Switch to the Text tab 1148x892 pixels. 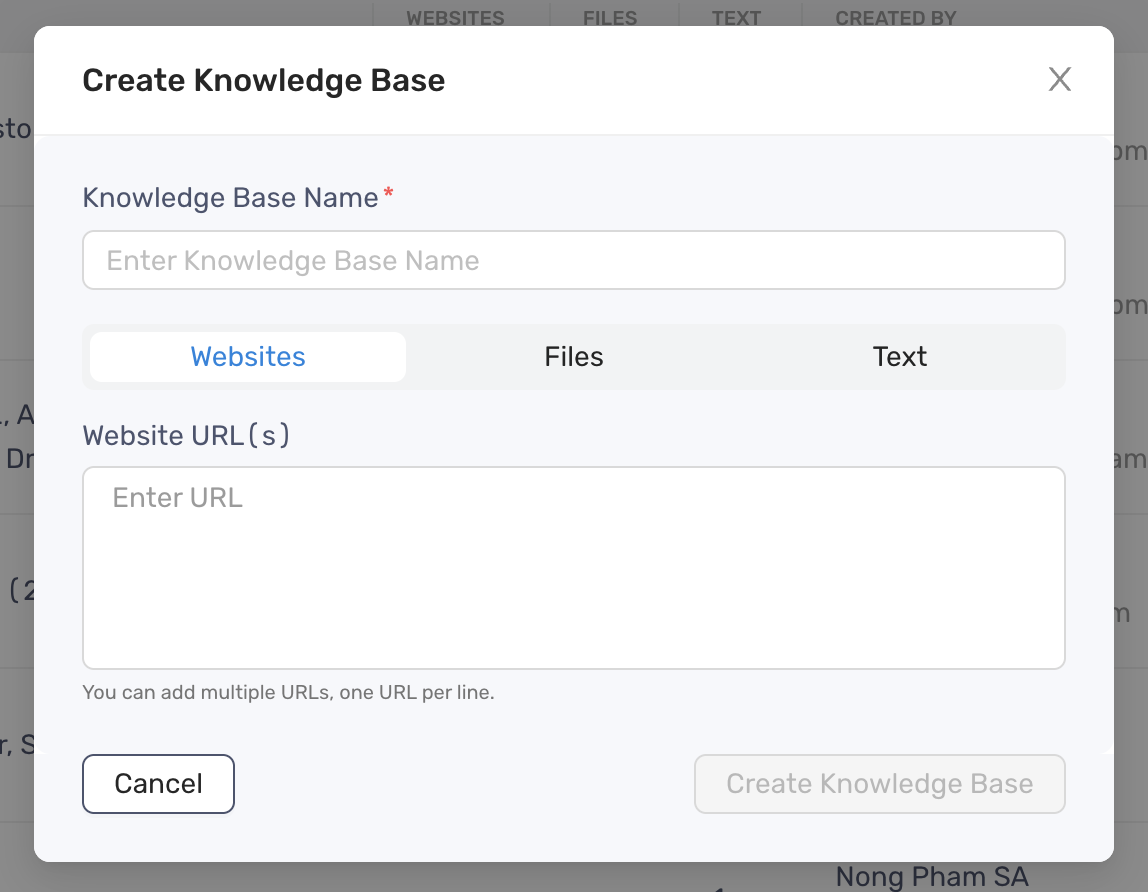(x=899, y=356)
